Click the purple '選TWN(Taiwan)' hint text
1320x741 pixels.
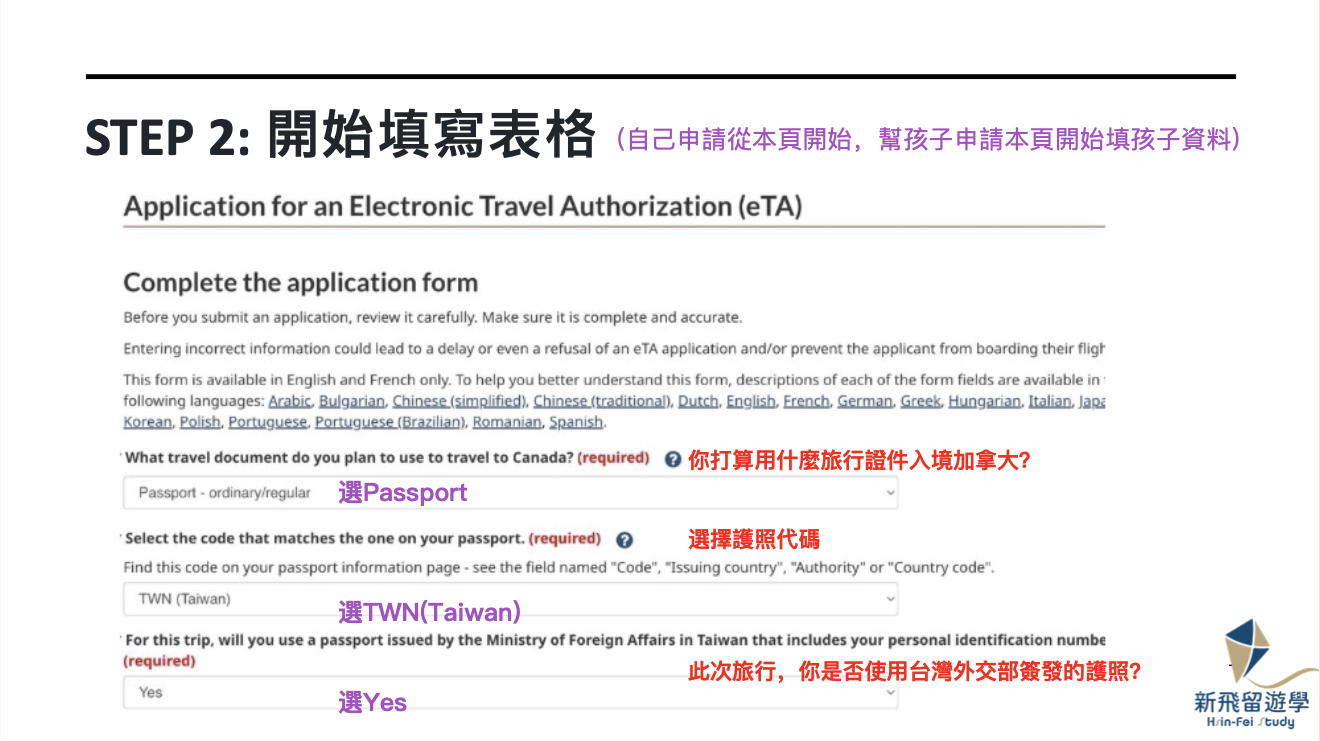[430, 612]
